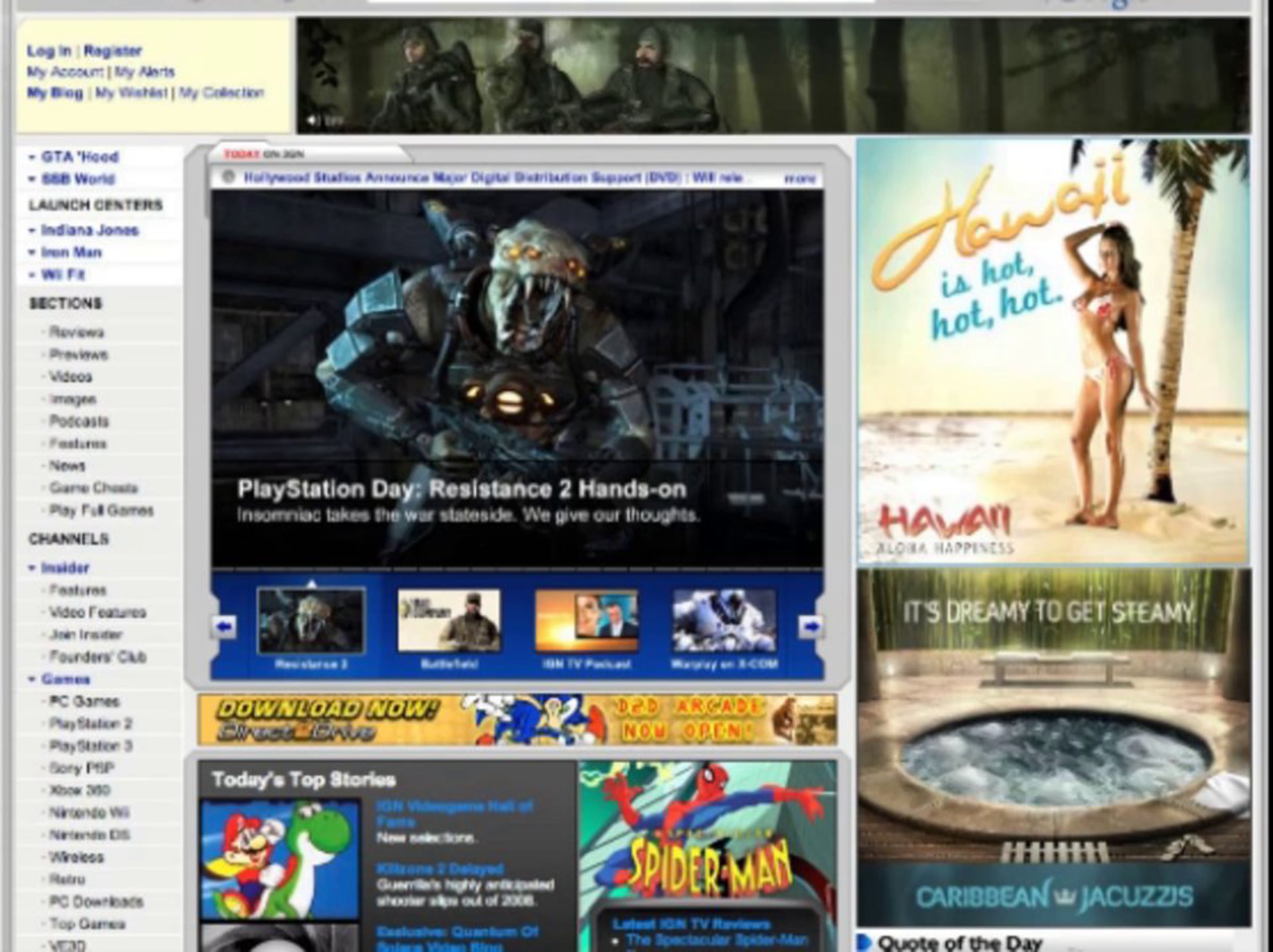Click the carousel right arrow button

pos(810,627)
